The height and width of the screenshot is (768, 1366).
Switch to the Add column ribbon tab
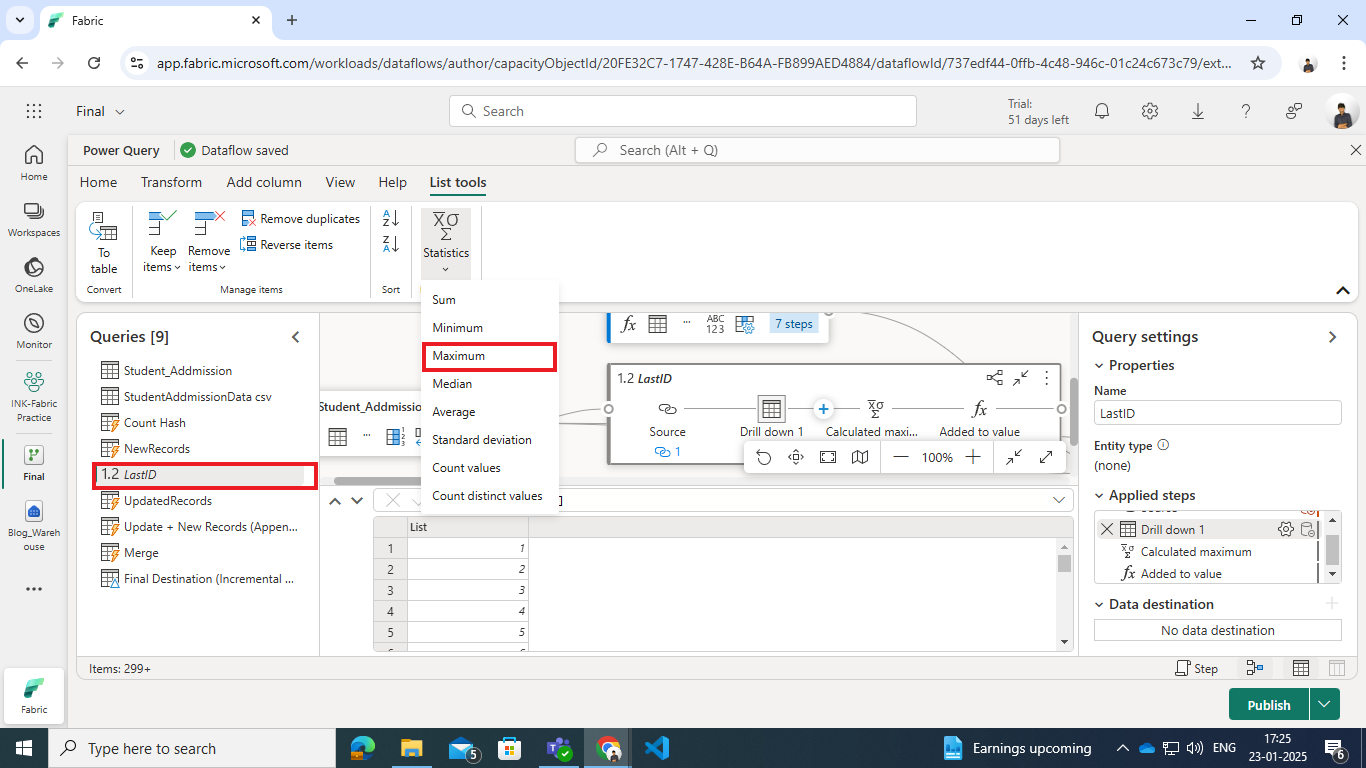point(264,182)
